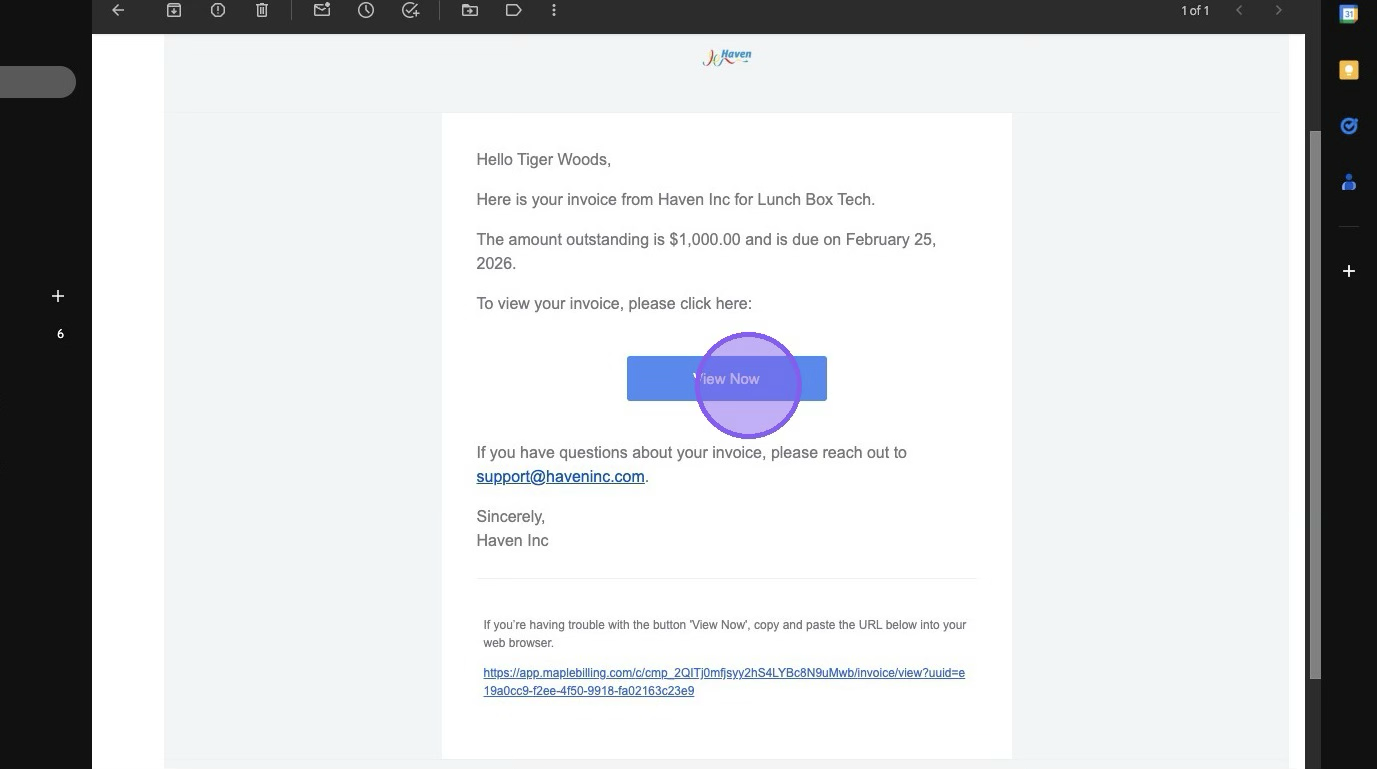This screenshot has height=769, width=1377.
Task: Archive this invoice email
Action: pos(174,10)
